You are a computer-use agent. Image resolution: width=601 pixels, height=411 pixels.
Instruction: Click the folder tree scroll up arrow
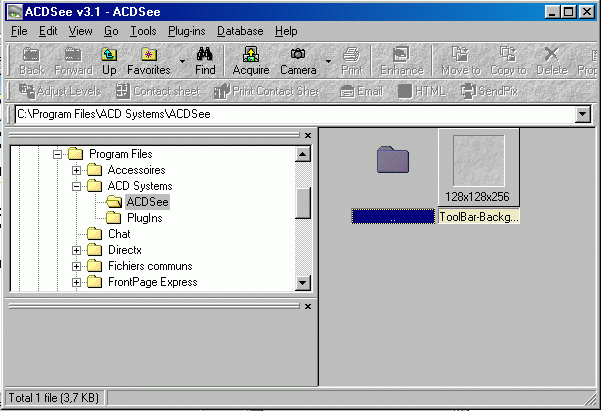tap(303, 154)
